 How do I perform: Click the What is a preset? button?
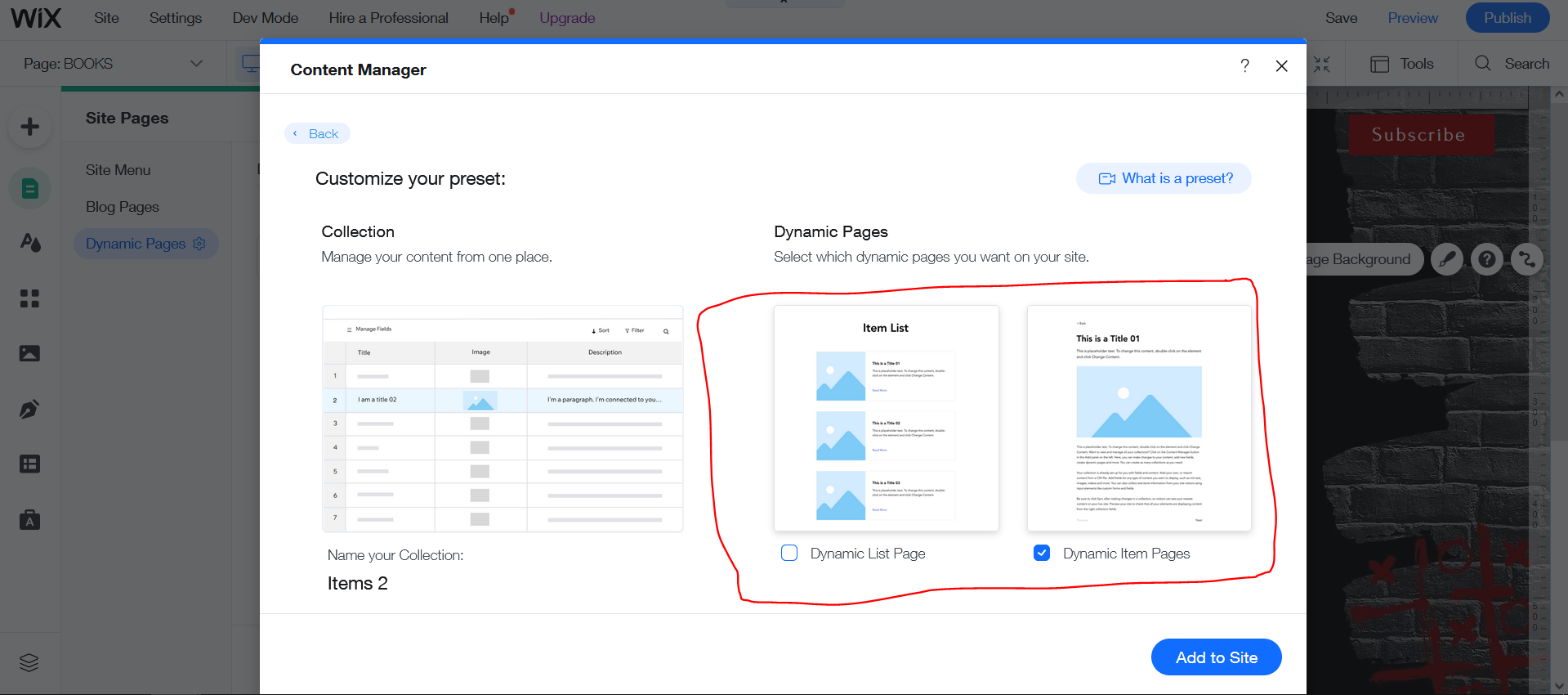pos(1164,178)
